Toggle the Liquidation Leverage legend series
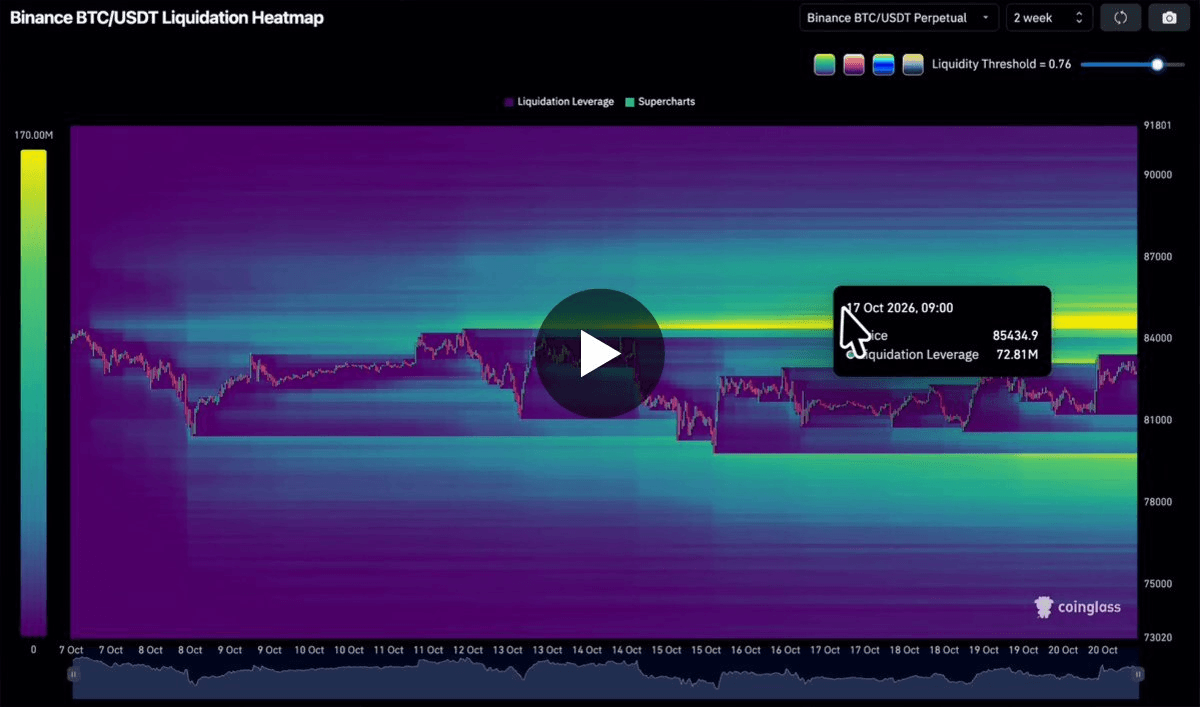1200x707 pixels. (559, 102)
